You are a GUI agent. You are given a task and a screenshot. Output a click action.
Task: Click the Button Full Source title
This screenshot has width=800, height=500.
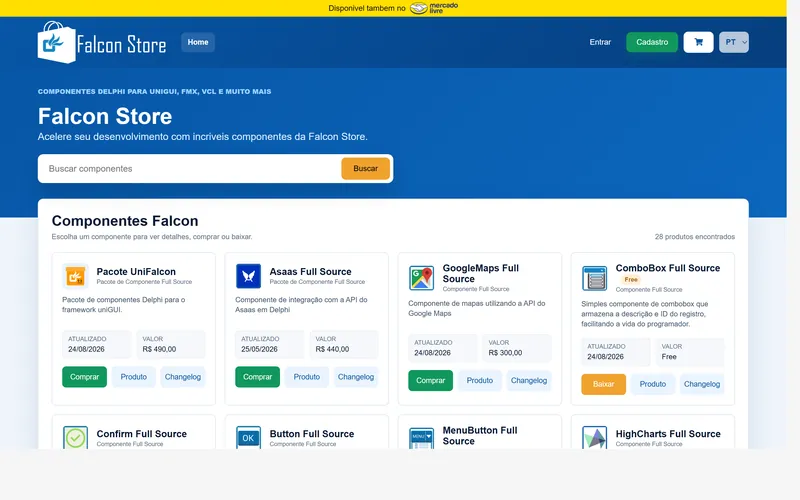(312, 434)
